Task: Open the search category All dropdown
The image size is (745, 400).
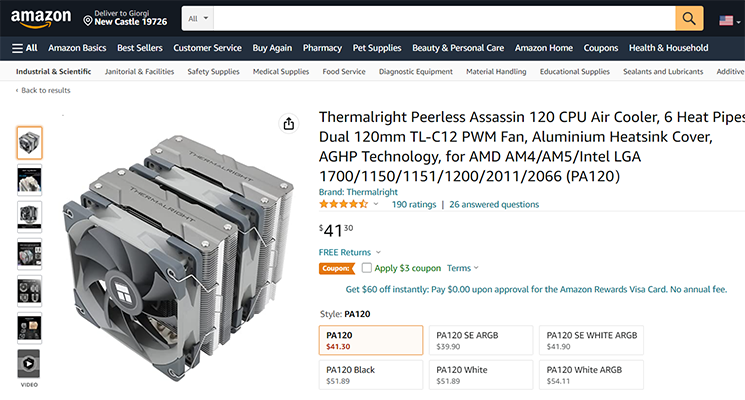Action: (x=198, y=19)
